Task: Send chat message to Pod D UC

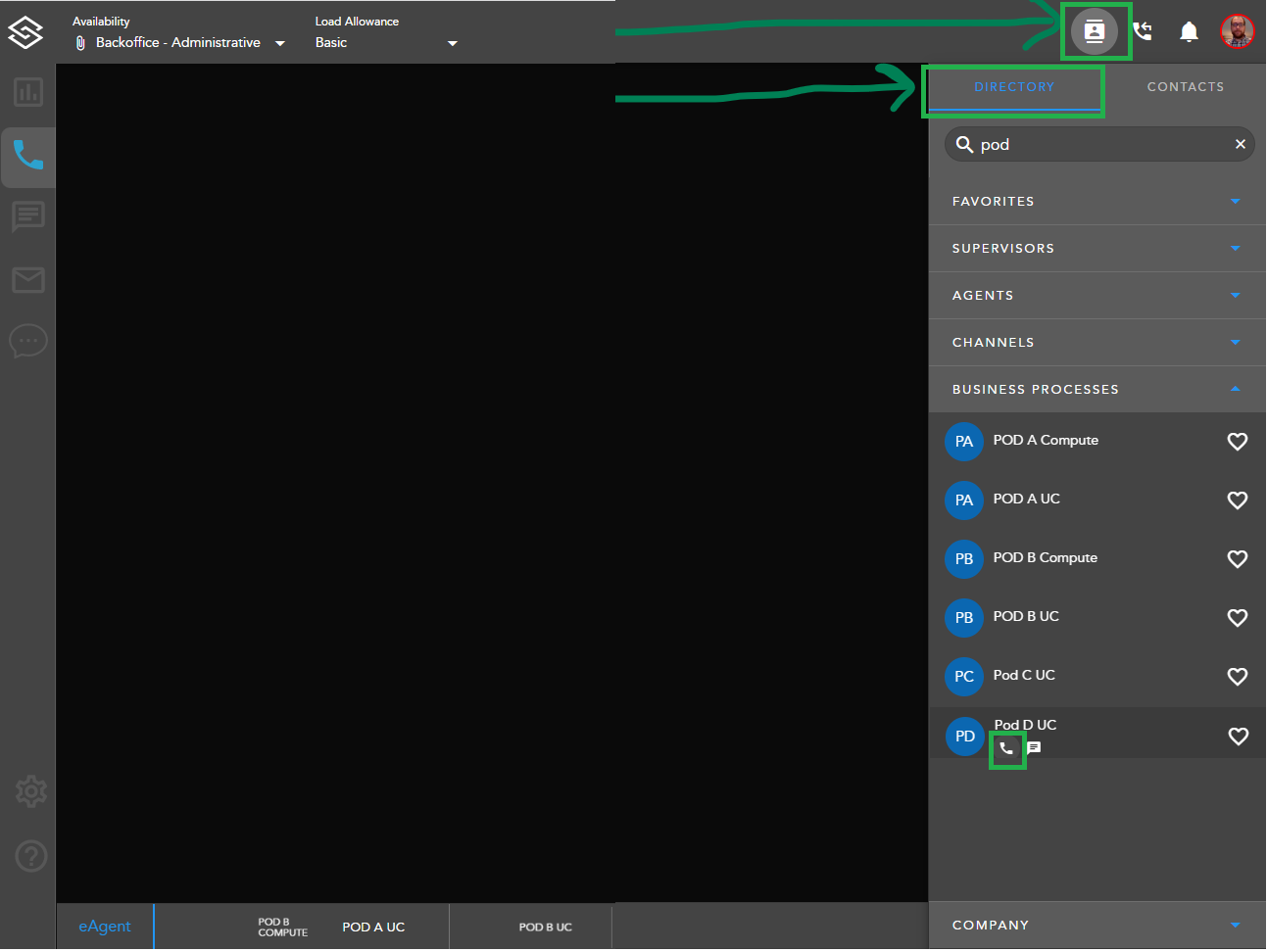Action: 1034,748
